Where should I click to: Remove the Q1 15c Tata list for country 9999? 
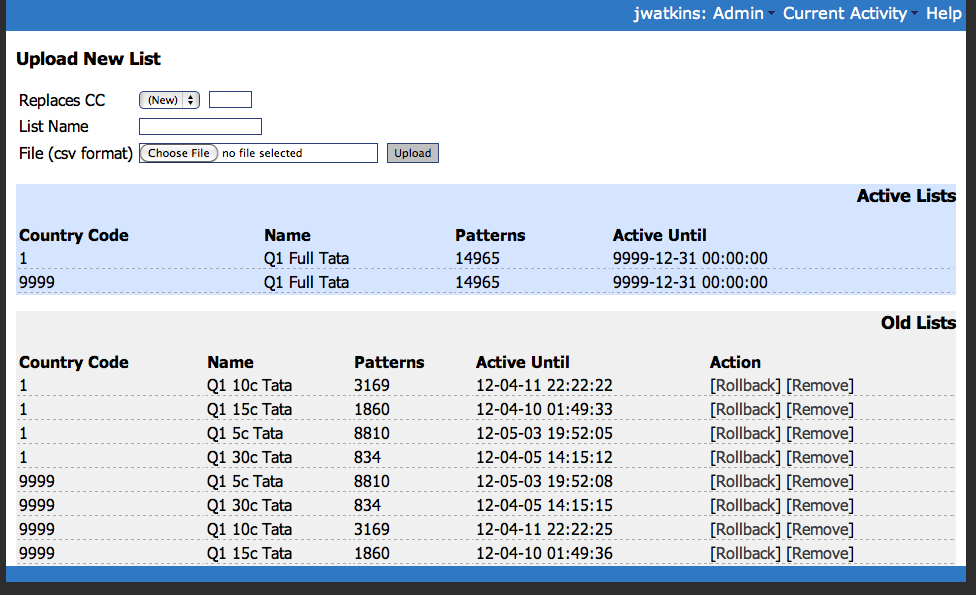point(820,554)
